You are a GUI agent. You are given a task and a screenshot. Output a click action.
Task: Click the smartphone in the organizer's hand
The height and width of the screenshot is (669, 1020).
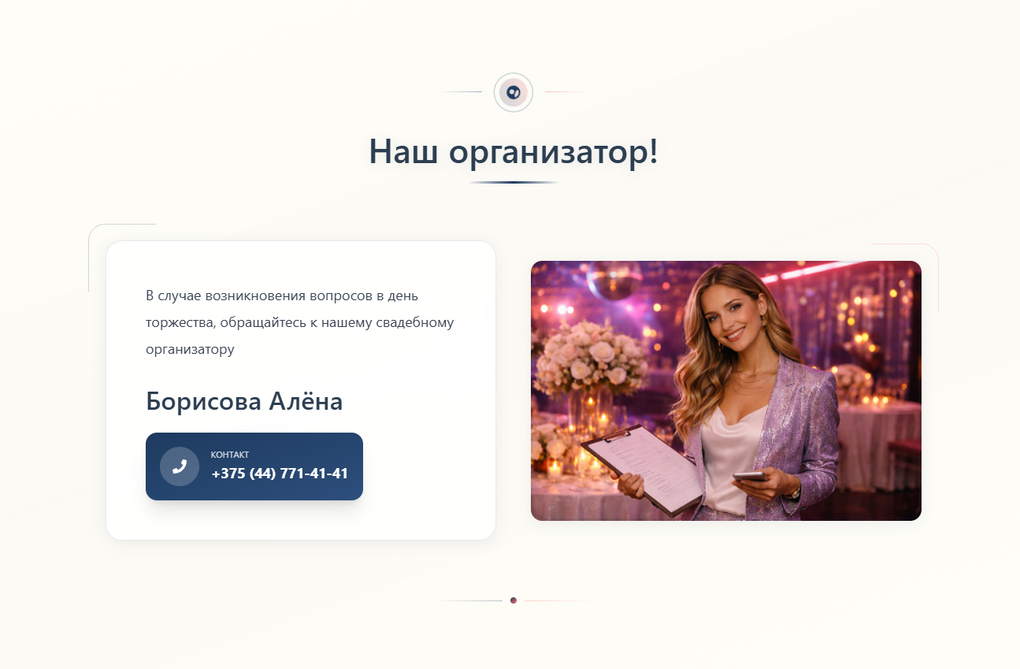pyautogui.click(x=751, y=477)
